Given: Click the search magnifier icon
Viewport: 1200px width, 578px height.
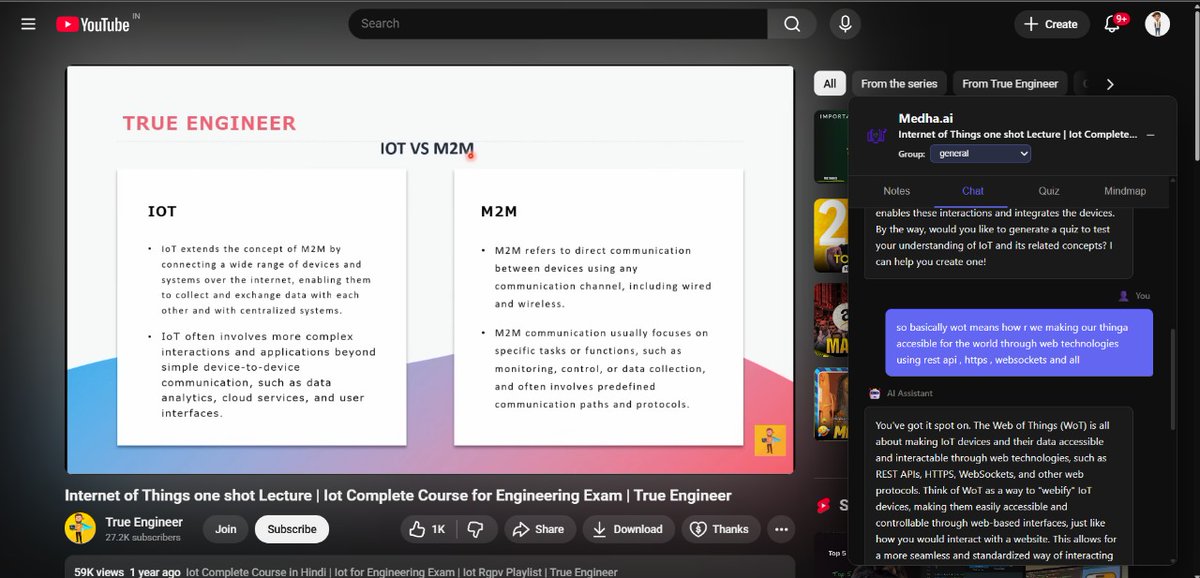Looking at the screenshot, I should pos(790,22).
